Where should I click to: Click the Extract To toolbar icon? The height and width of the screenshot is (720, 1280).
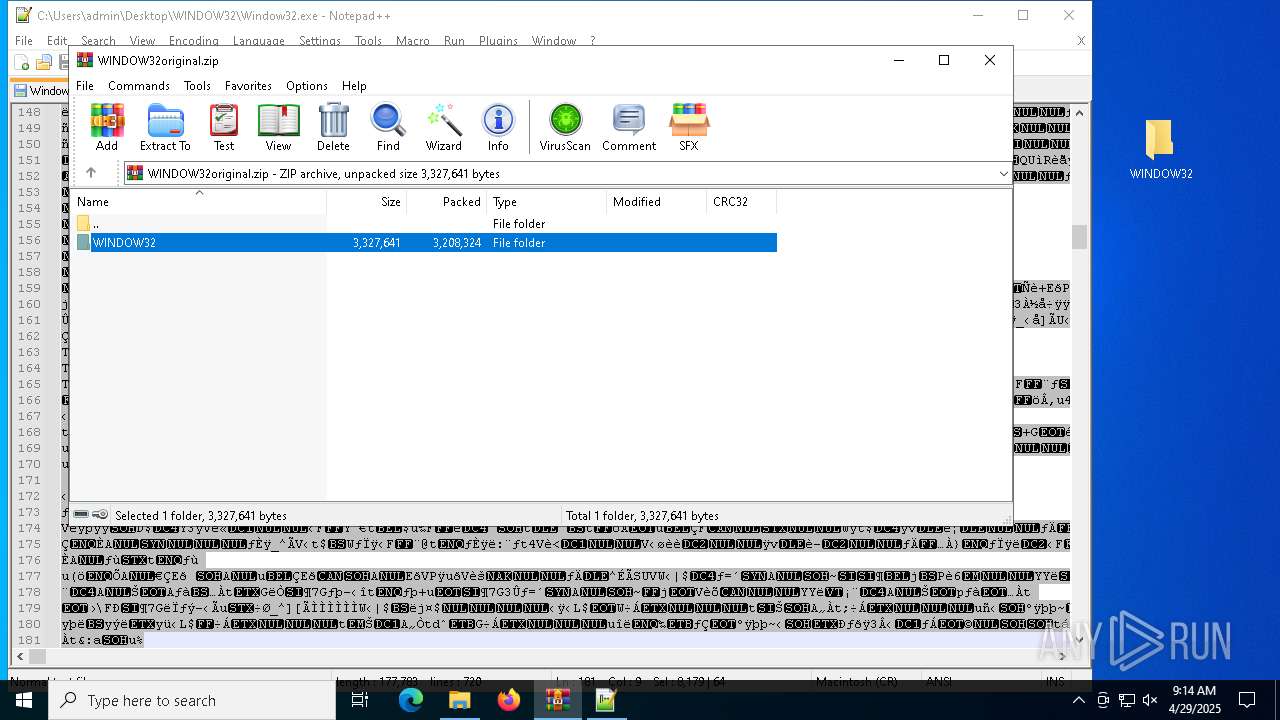[x=165, y=127]
